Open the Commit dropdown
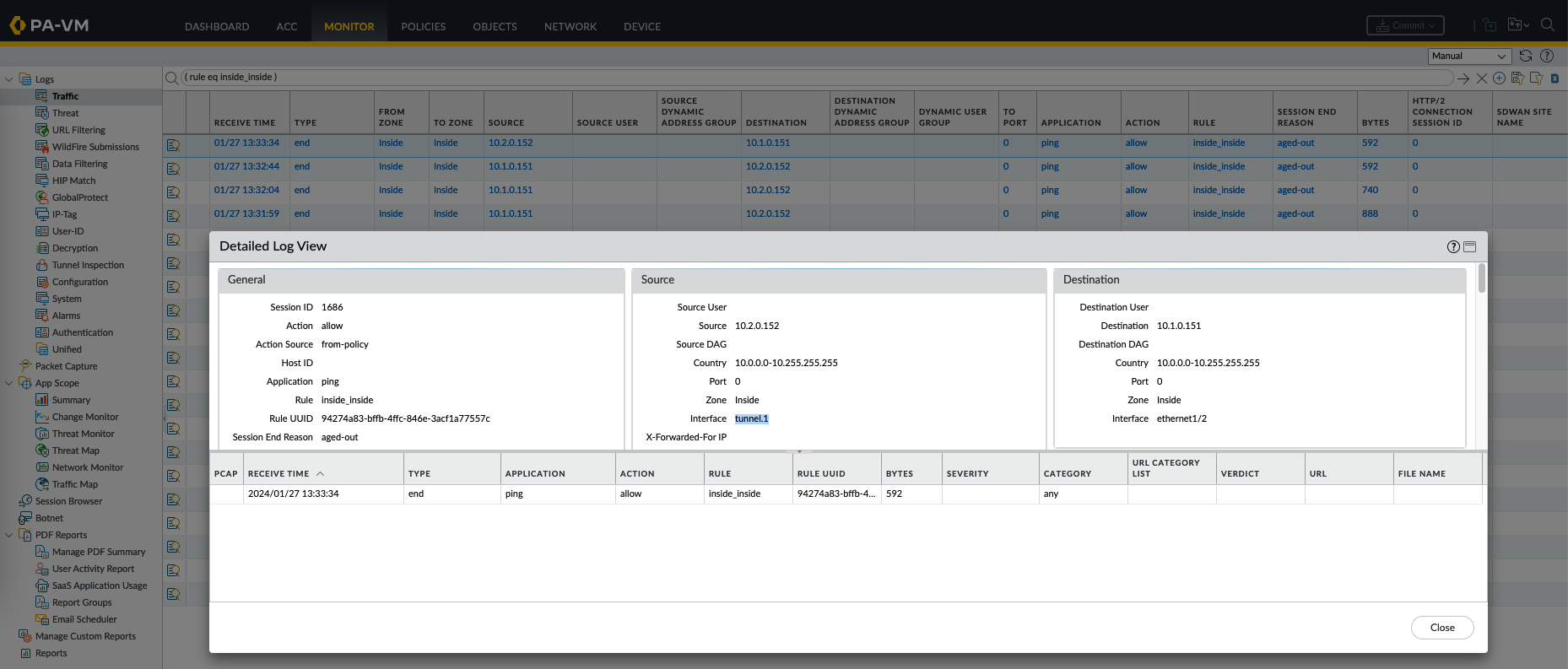 [x=1406, y=26]
